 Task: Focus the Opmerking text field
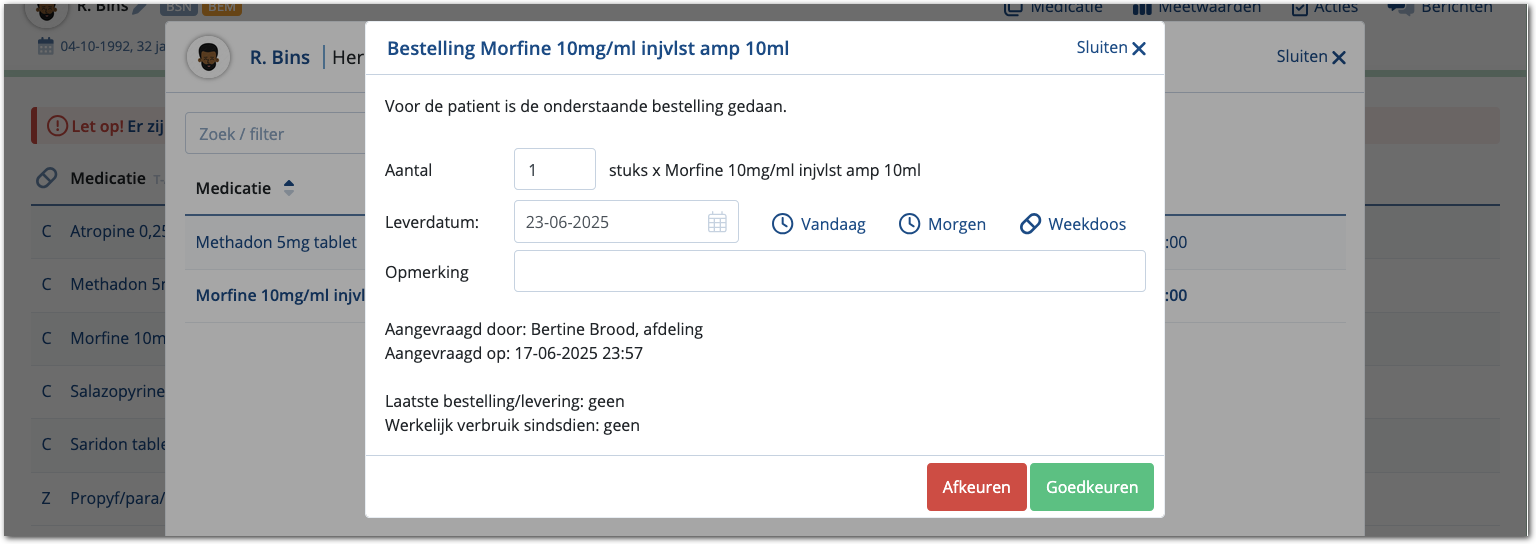click(x=829, y=271)
